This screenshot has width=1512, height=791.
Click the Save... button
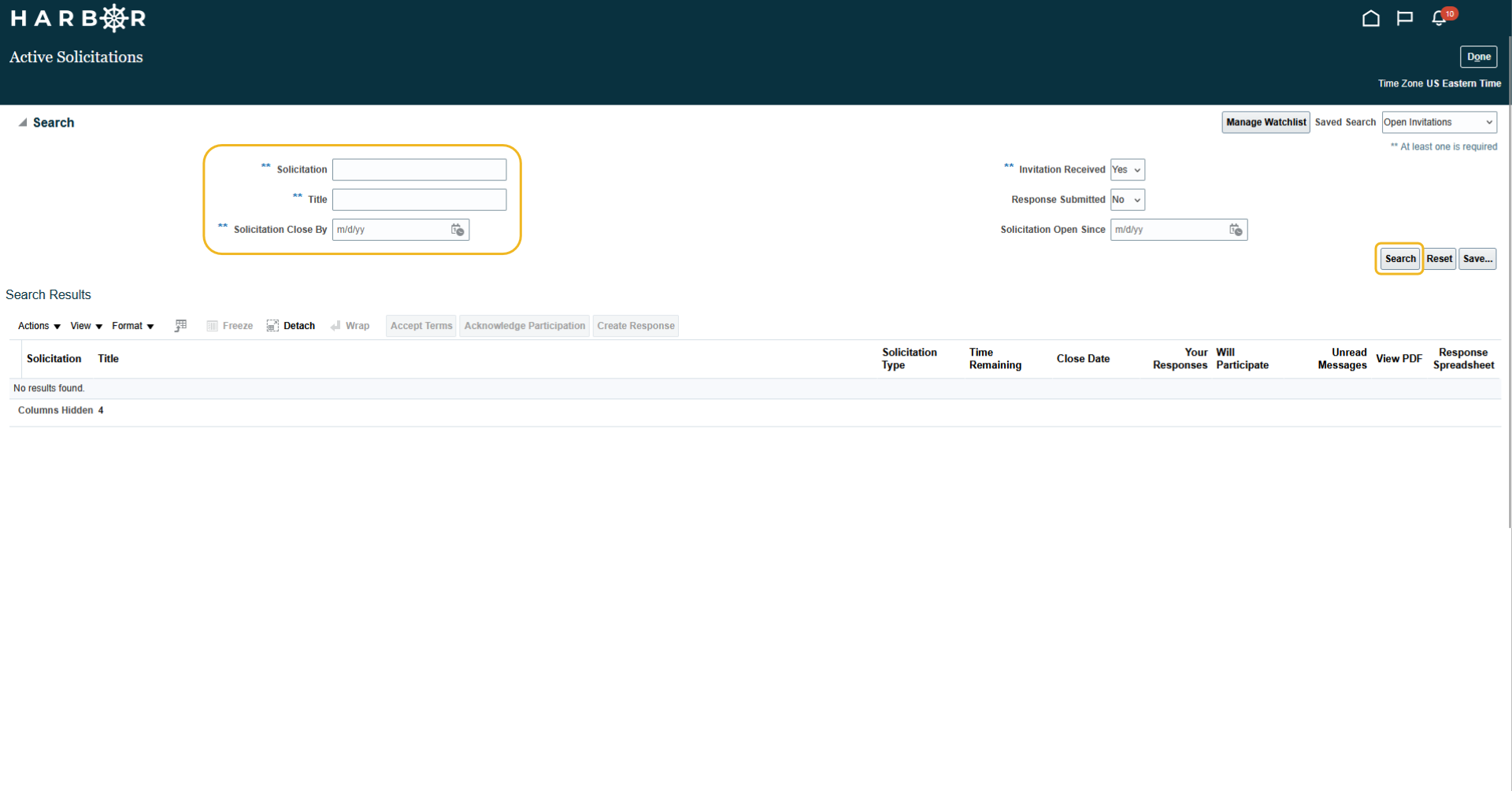click(1477, 259)
